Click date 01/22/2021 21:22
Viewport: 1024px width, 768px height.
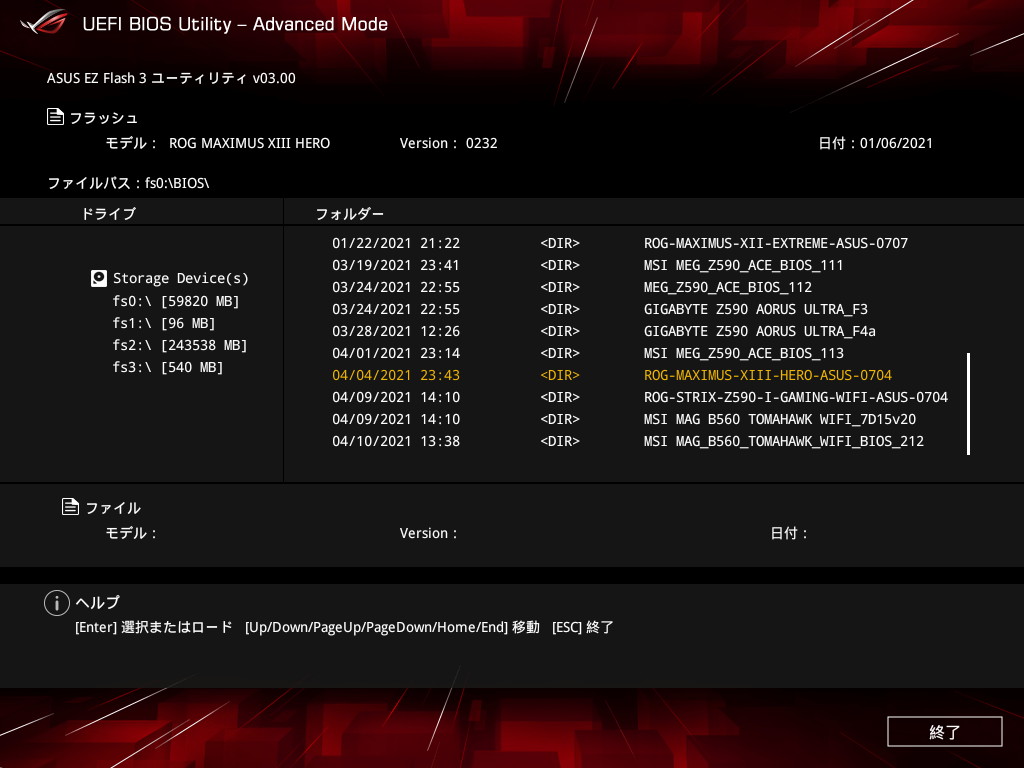pyautogui.click(x=396, y=244)
